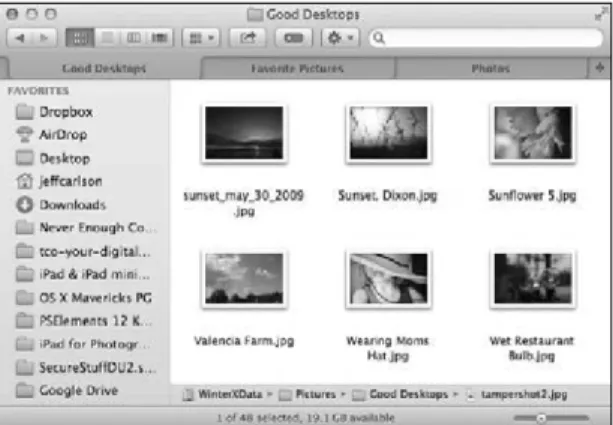Switch to Cover Flow view
The width and height of the screenshot is (613, 425).
click(160, 38)
